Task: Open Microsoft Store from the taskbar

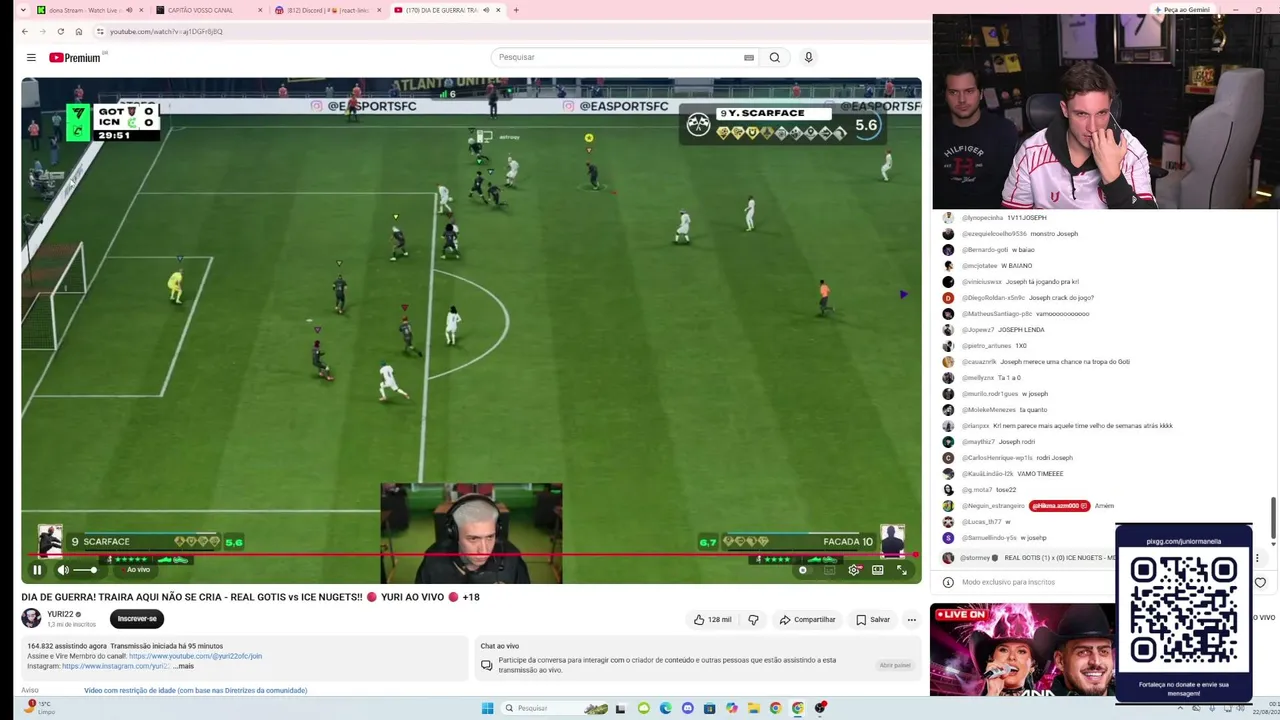Action: 709,708
